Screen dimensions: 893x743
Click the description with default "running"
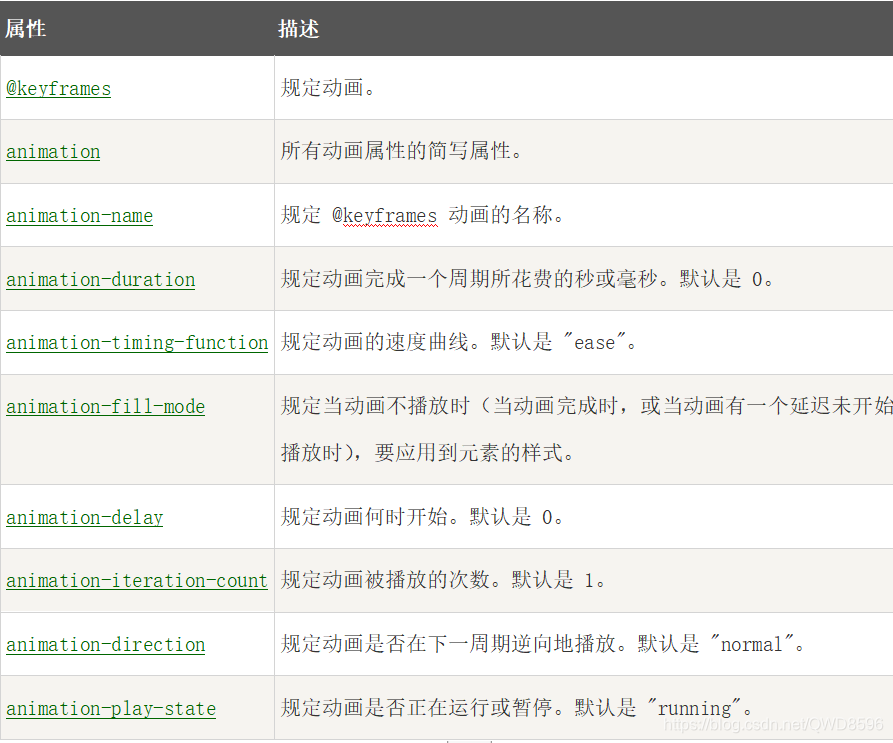coord(517,708)
